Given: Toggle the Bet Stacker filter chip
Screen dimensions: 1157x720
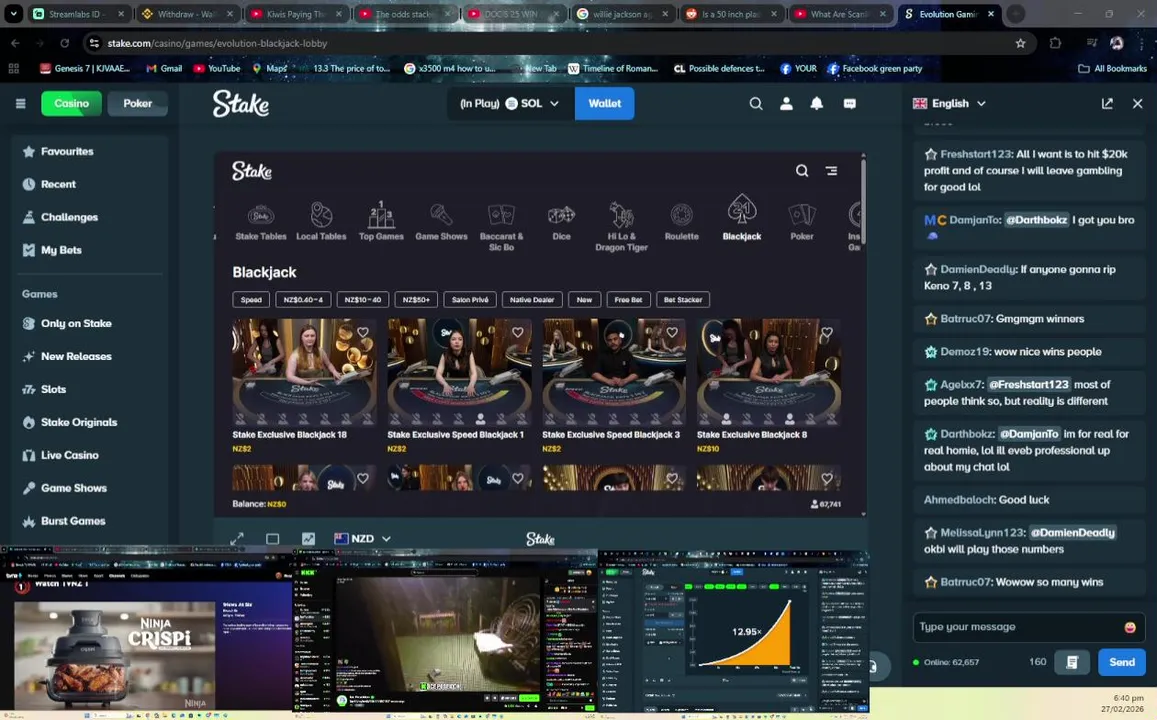Looking at the screenshot, I should click(683, 300).
